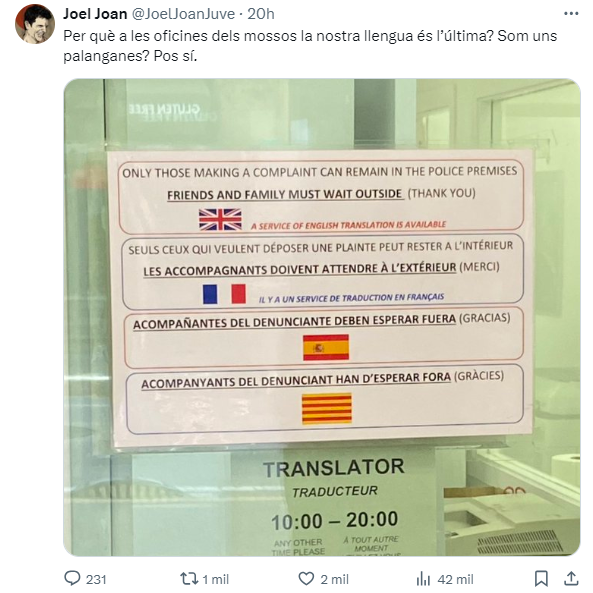Viewport: 593px width, 593px height.
Task: Open the @JoelJoanJuve handle link
Action: point(183,14)
